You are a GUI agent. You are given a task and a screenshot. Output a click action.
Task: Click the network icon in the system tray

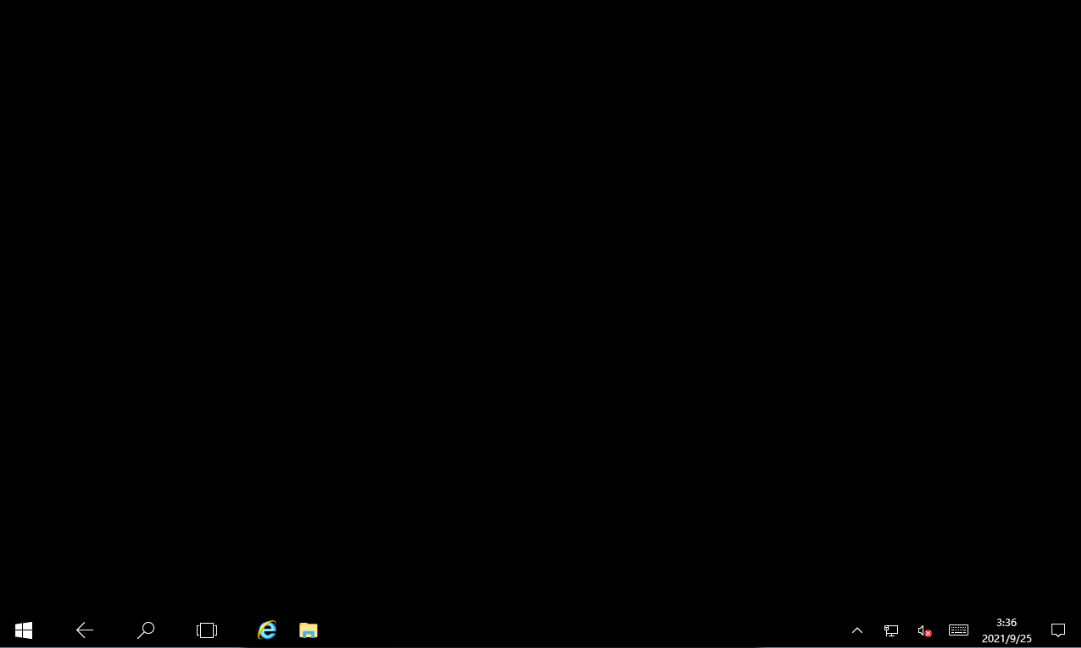889,630
